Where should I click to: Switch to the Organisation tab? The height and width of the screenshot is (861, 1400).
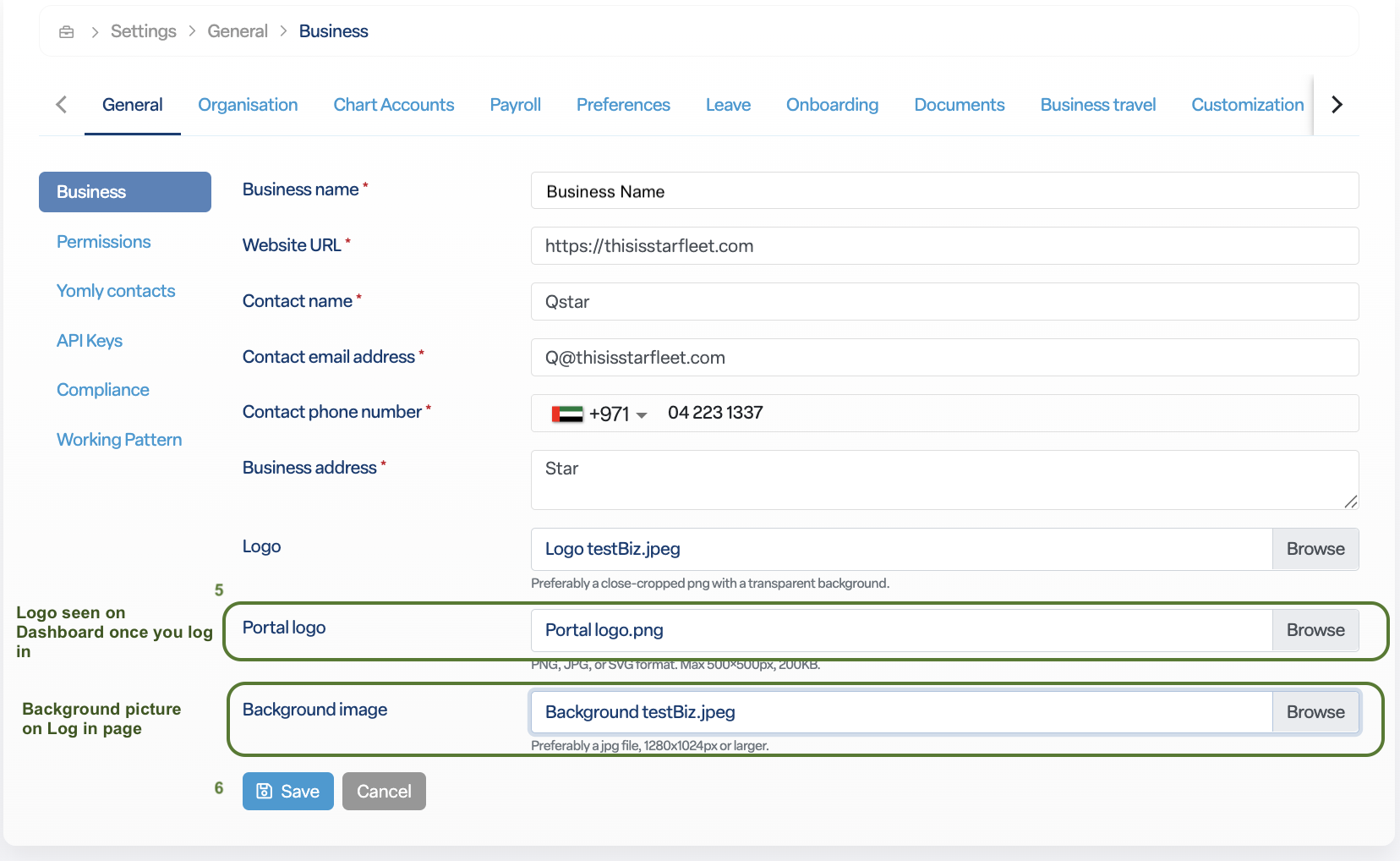pyautogui.click(x=248, y=105)
